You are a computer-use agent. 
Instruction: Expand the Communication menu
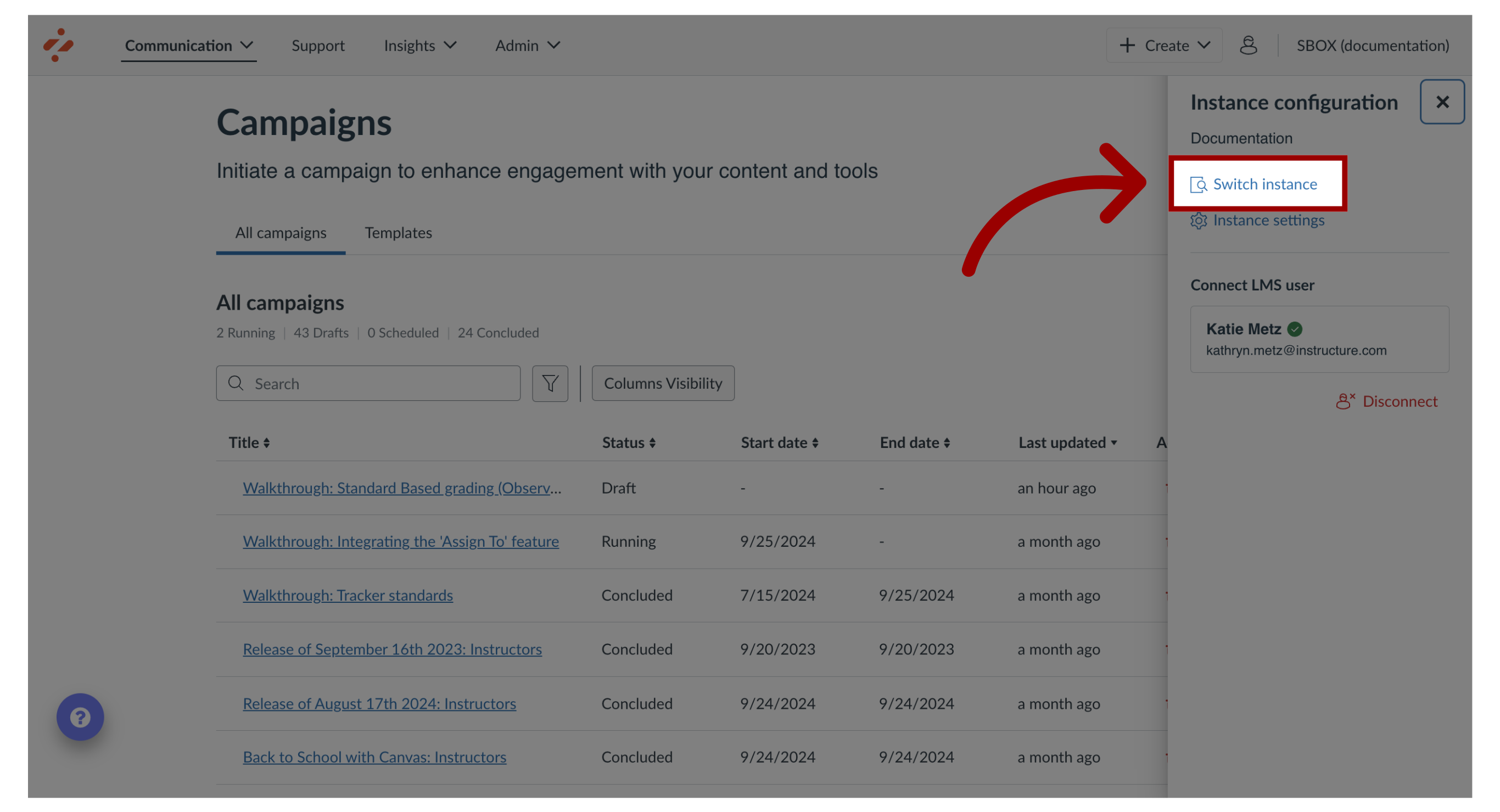pyautogui.click(x=189, y=46)
